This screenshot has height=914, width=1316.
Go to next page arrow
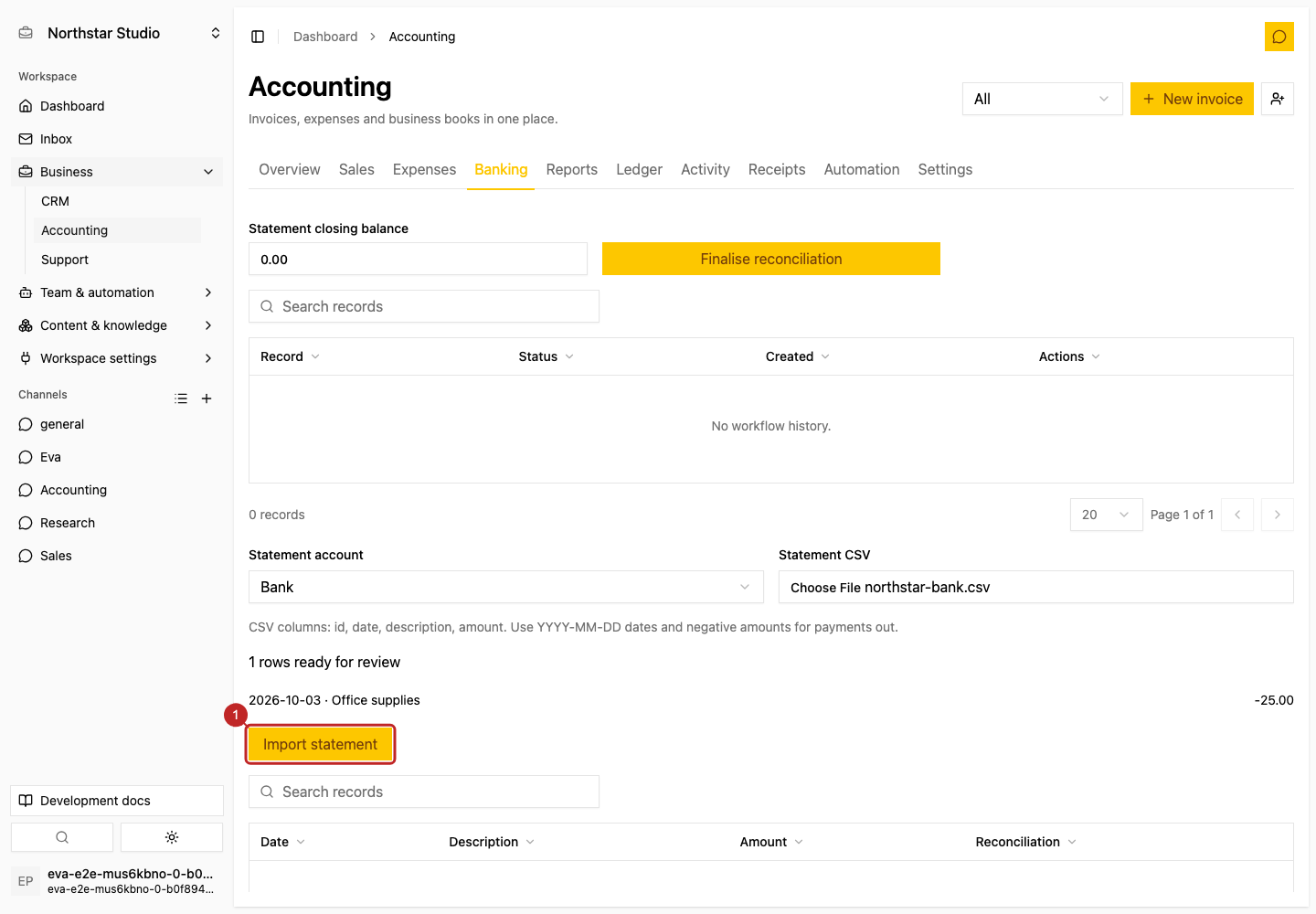click(1277, 515)
